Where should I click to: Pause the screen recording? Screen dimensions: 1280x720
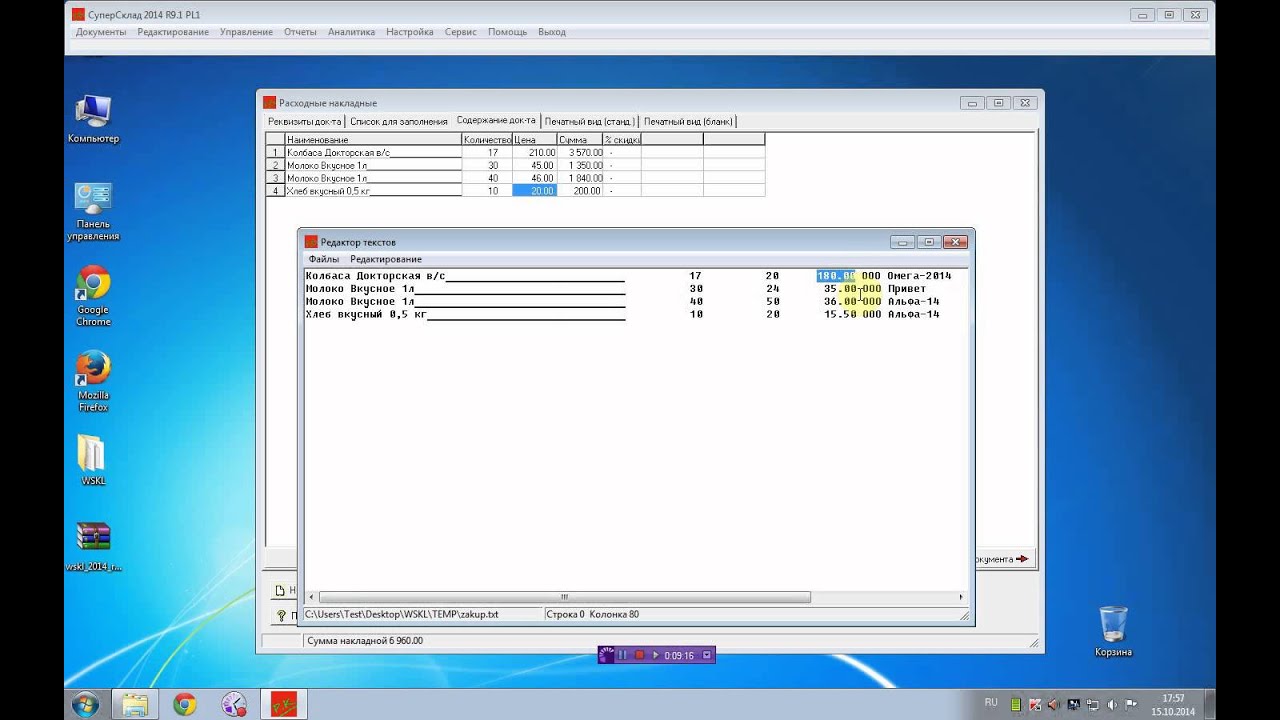[x=622, y=655]
